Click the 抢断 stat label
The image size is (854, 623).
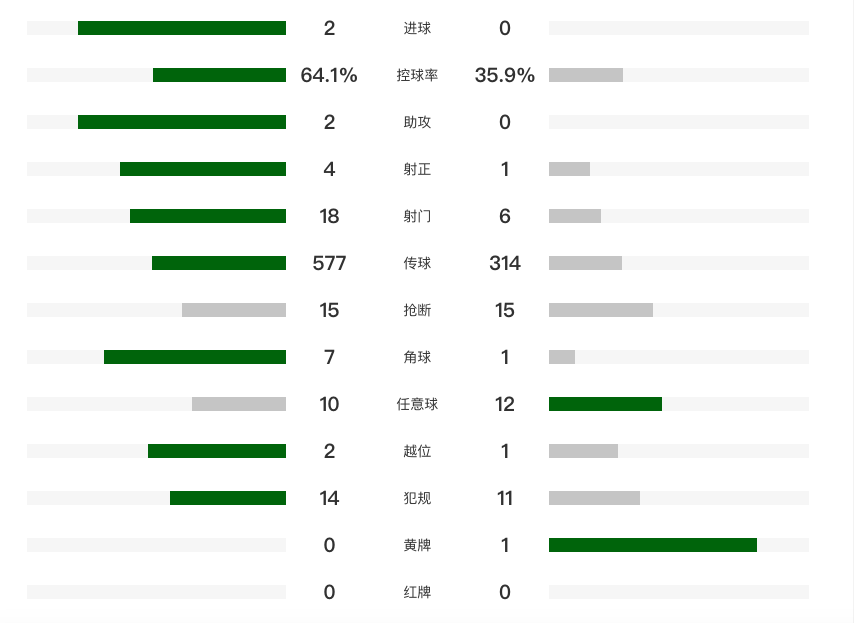point(417,310)
